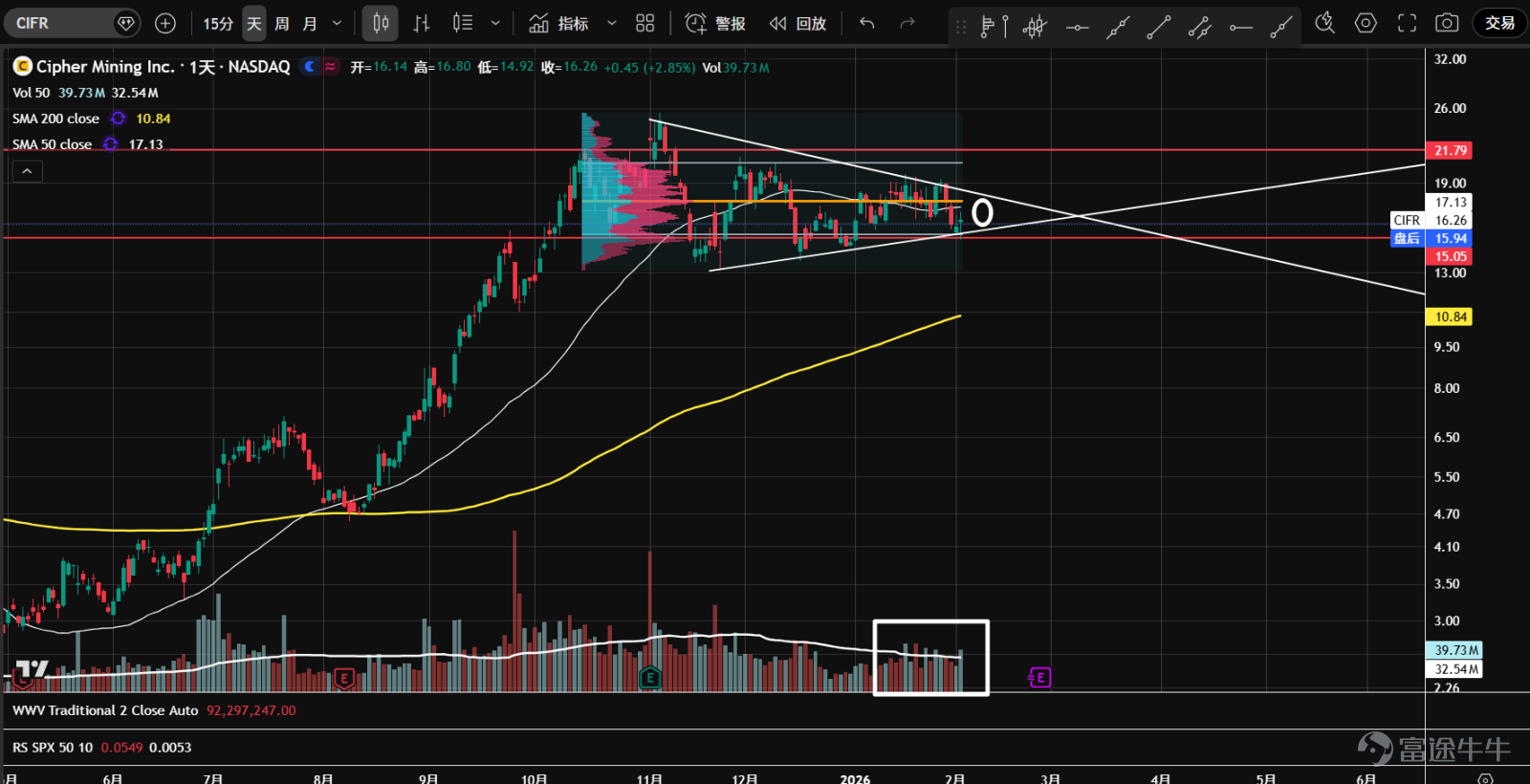Viewport: 1530px width, 784px height.
Task: Open the indicator templates grid icon
Action: point(645,23)
